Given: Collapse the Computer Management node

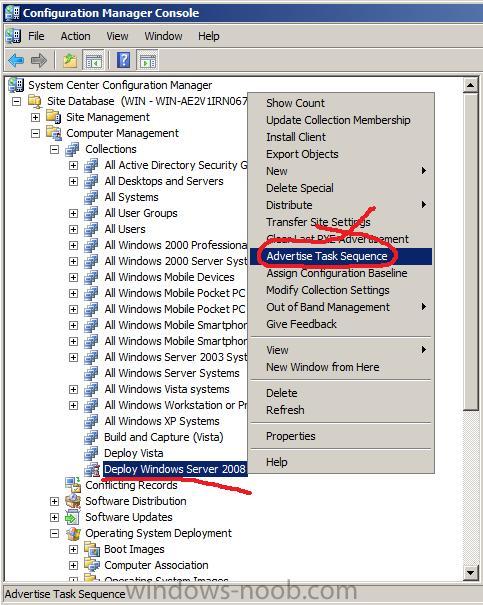Looking at the screenshot, I should [35, 134].
